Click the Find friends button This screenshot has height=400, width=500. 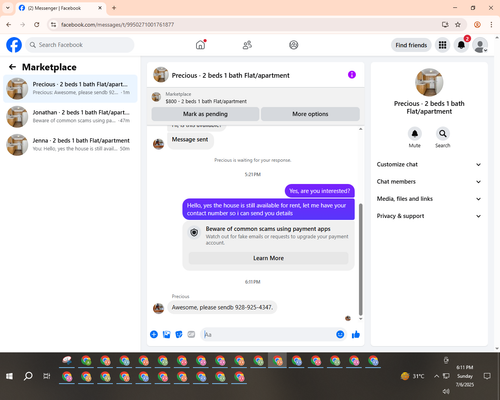coord(411,45)
